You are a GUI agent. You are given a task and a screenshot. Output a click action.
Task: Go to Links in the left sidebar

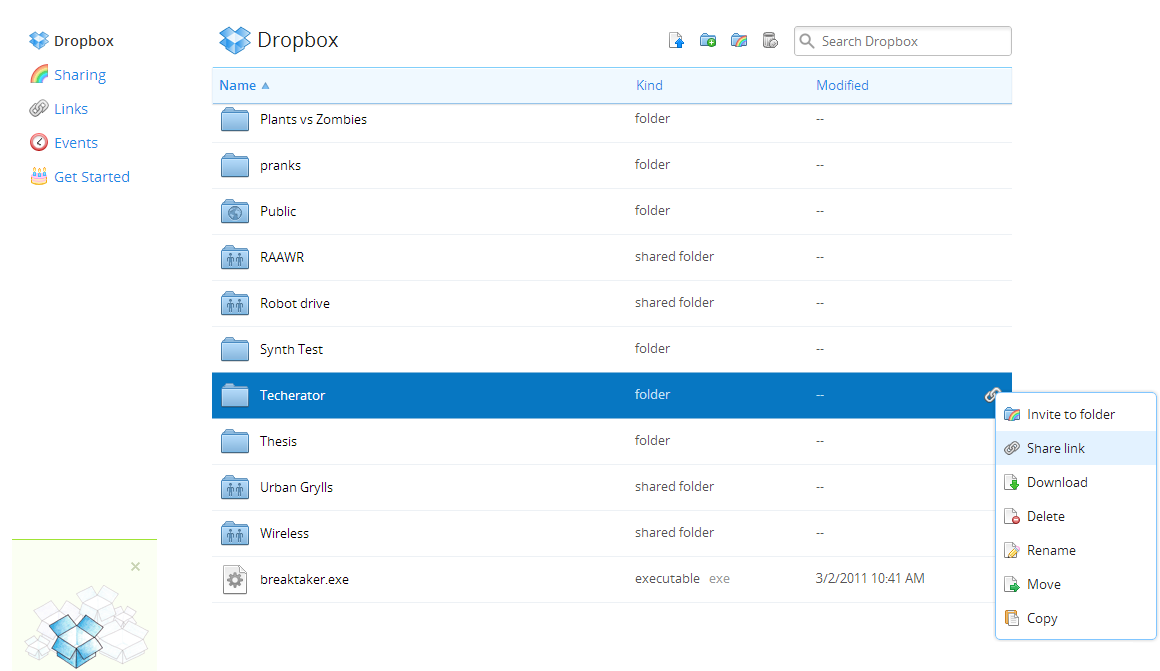click(58, 109)
